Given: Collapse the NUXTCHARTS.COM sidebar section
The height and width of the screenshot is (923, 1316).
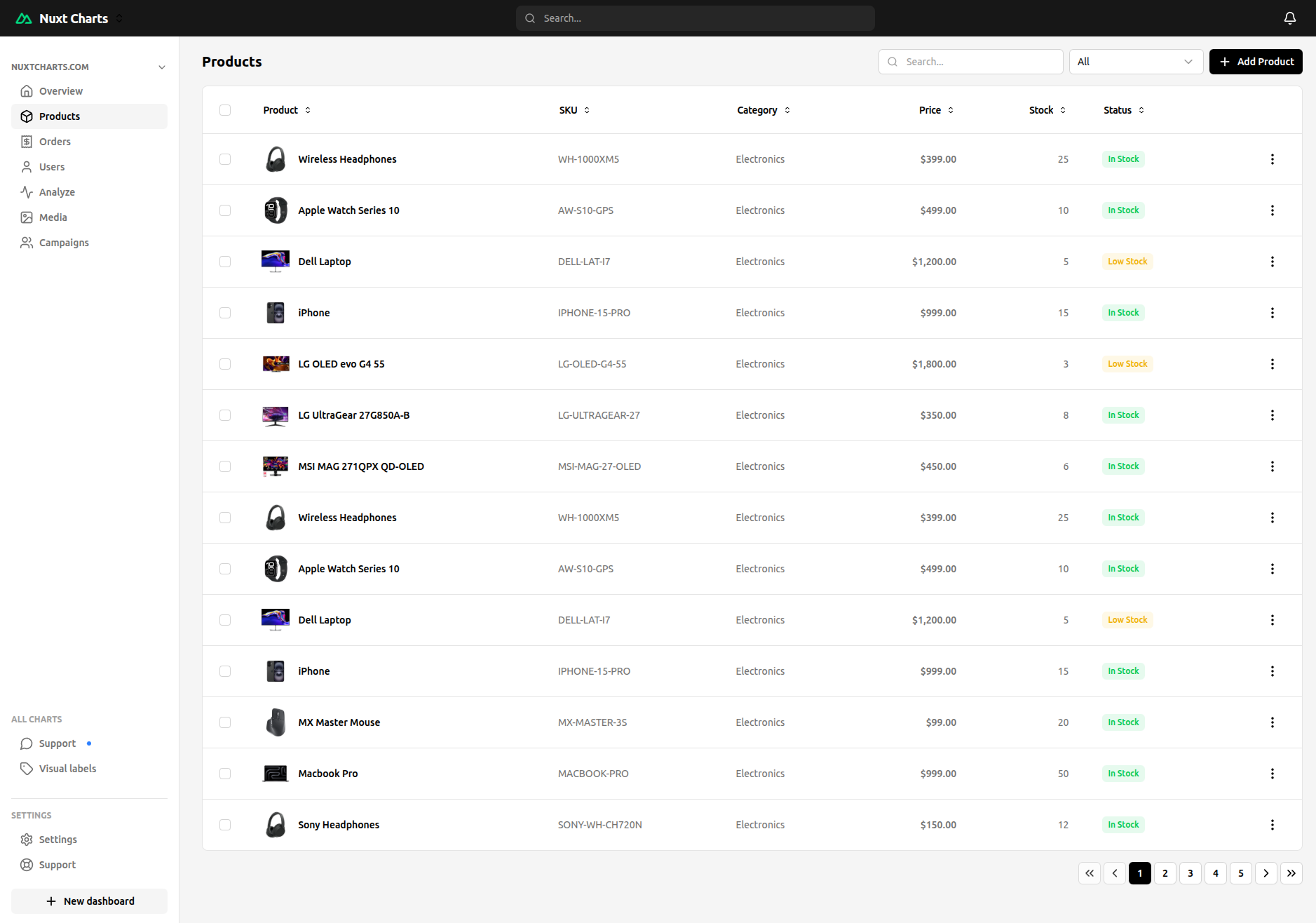Looking at the screenshot, I should [x=162, y=67].
